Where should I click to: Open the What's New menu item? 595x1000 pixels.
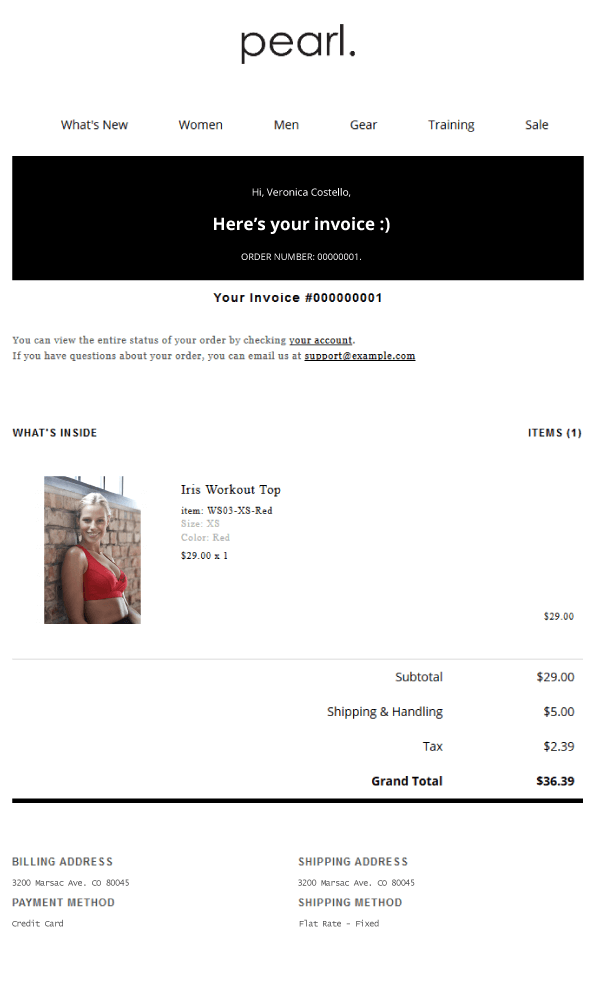[x=94, y=125]
